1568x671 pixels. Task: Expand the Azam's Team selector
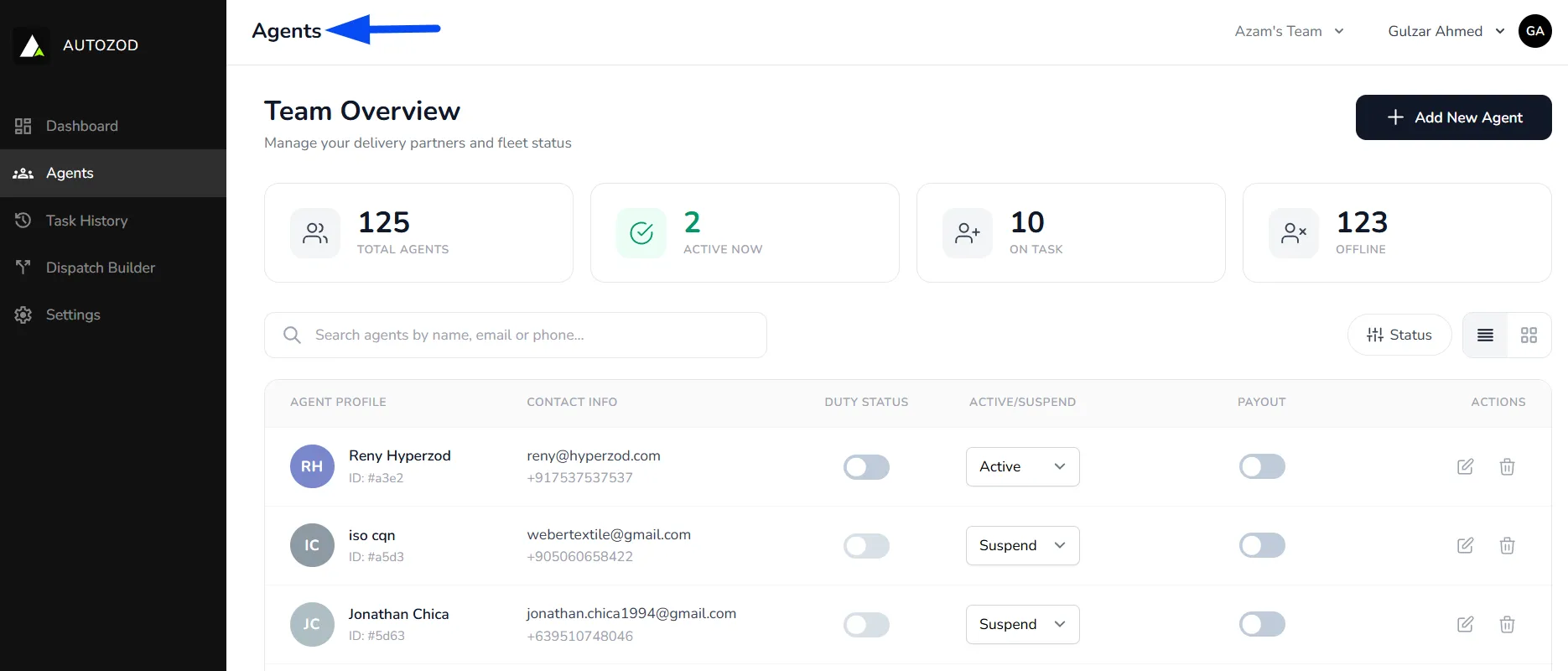(x=1290, y=31)
